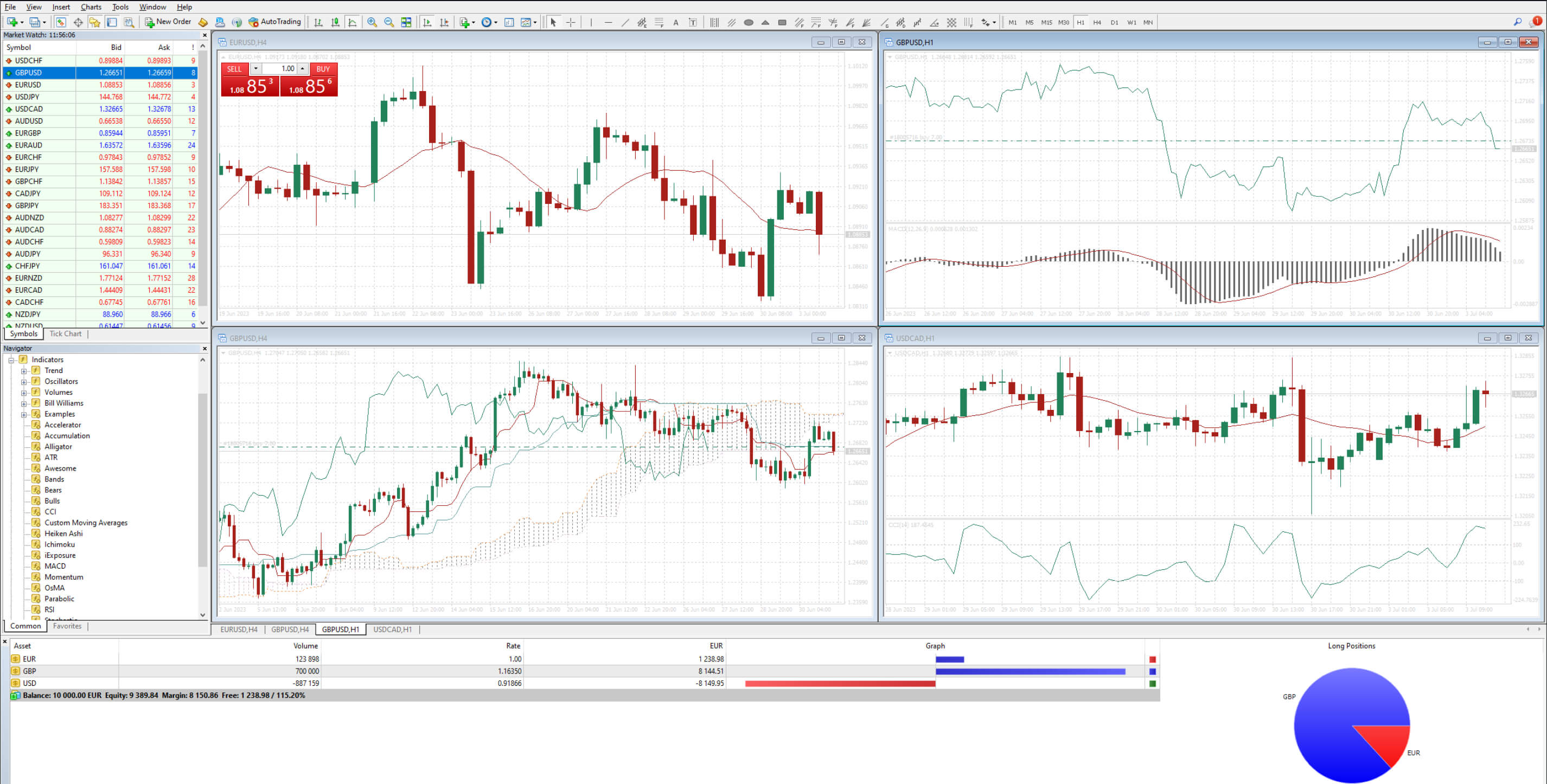The width and height of the screenshot is (1547, 784).
Task: Select the Crosshair tool
Action: [570, 22]
